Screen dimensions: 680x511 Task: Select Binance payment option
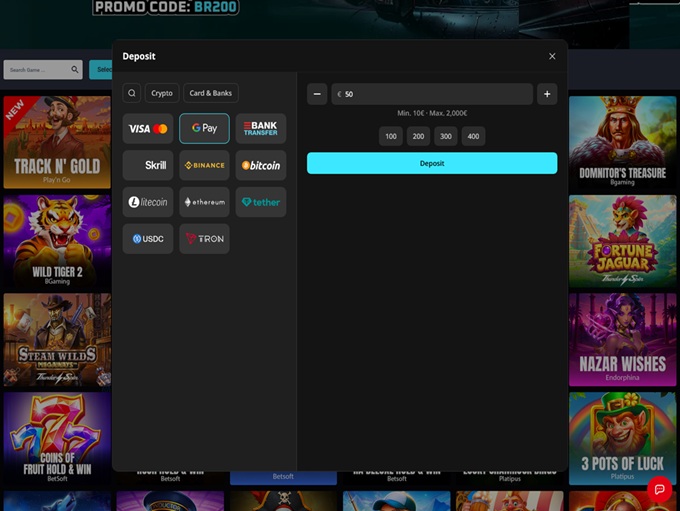pyautogui.click(x=204, y=165)
